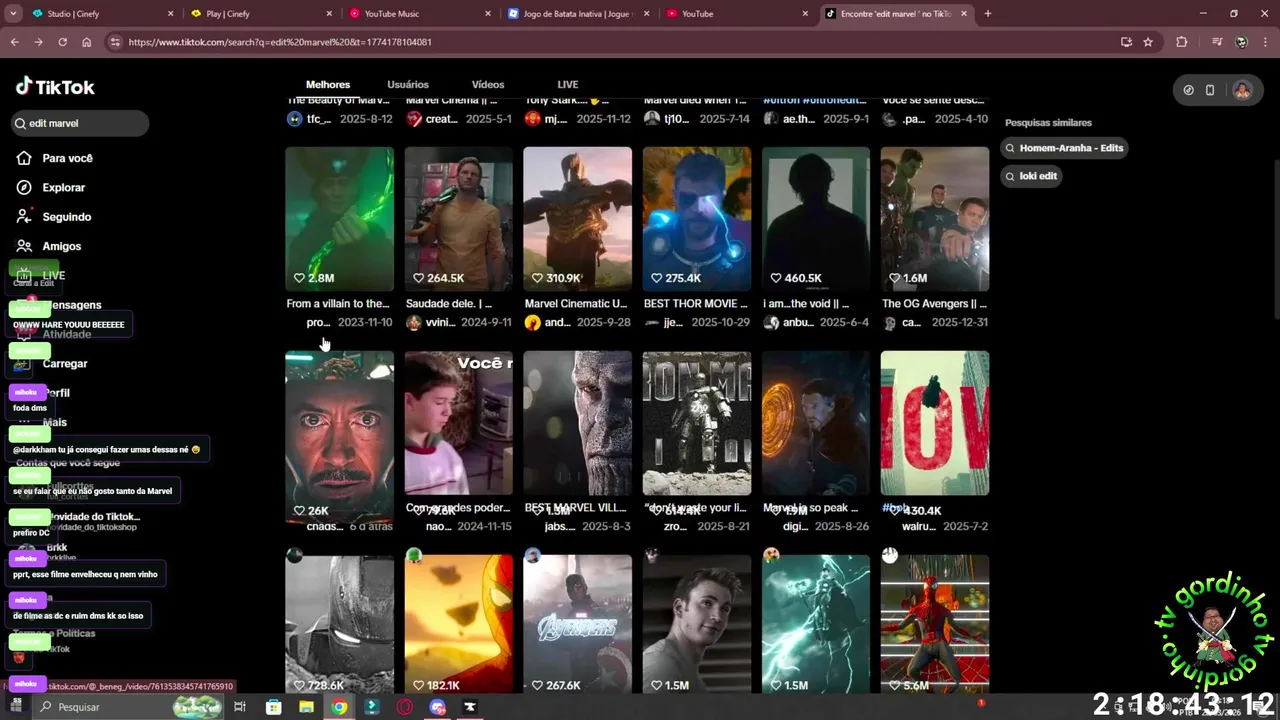Screen dimensions: 1280x720
Task: Switch to the LIVE search tab
Action: coord(568,84)
